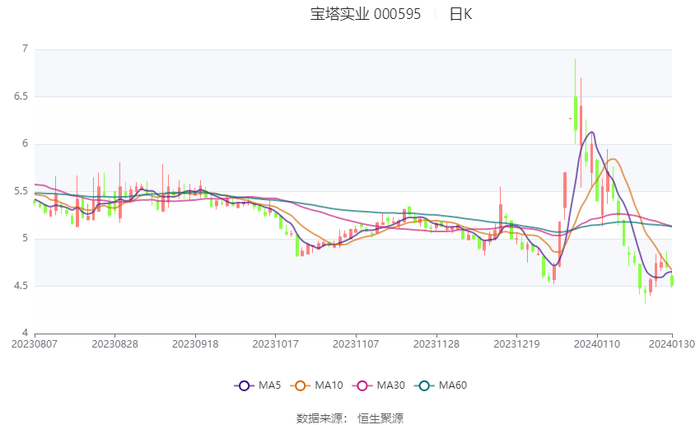Click y-axis value 7
700x425 pixels.
tap(25, 49)
